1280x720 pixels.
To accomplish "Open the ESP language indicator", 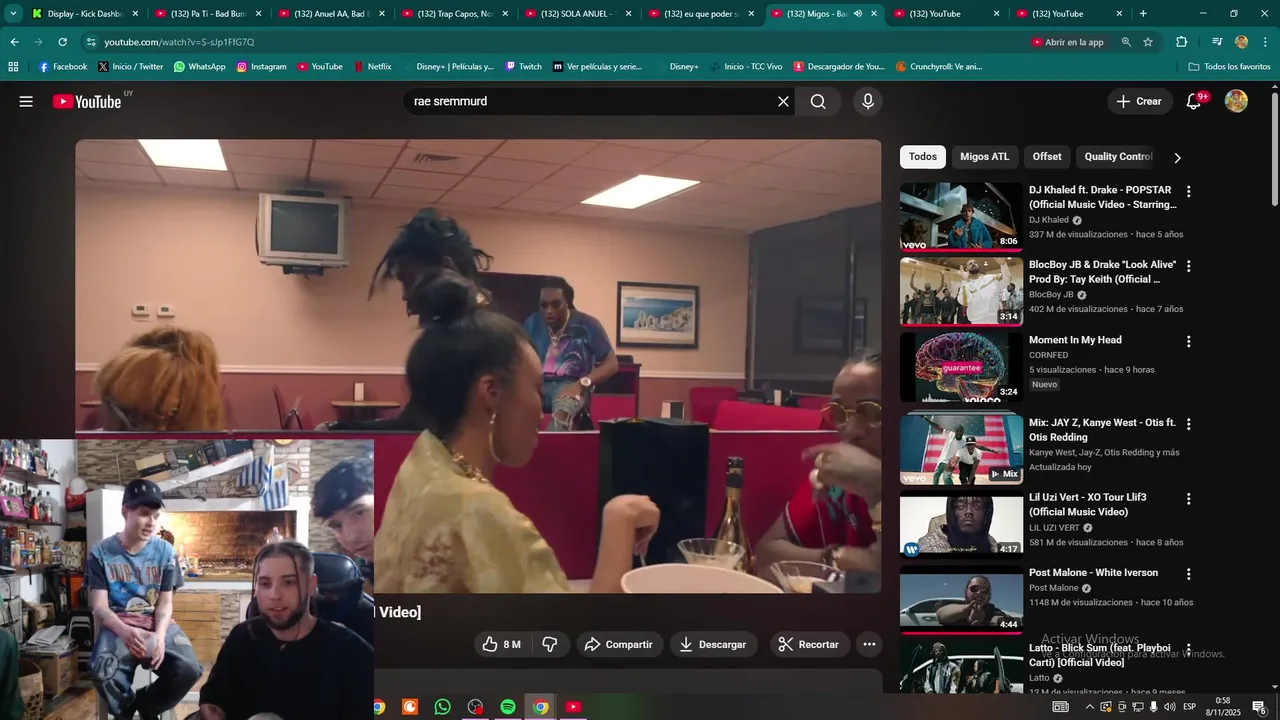I will coord(1189,707).
